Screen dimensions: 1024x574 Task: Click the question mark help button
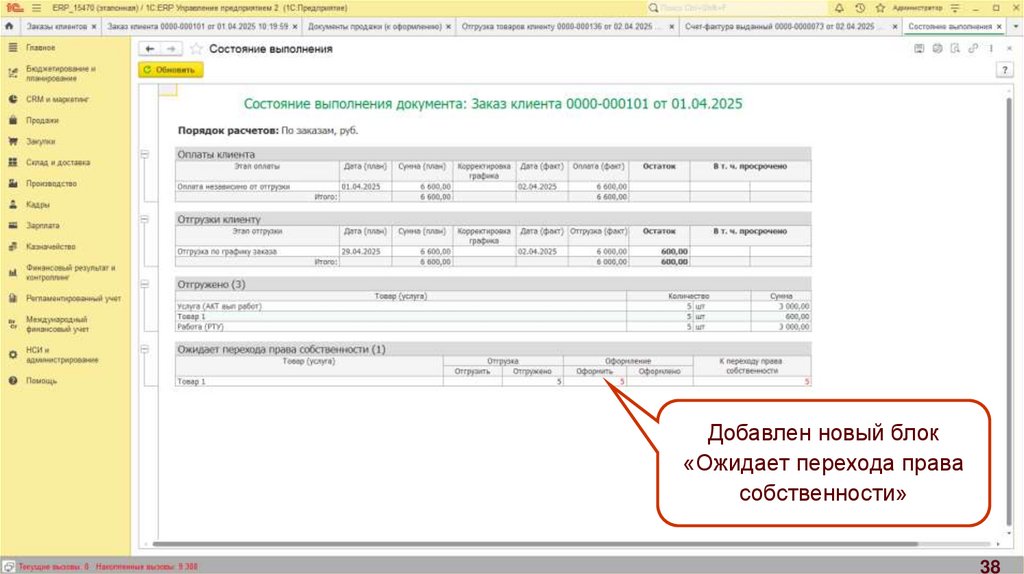(x=1004, y=70)
